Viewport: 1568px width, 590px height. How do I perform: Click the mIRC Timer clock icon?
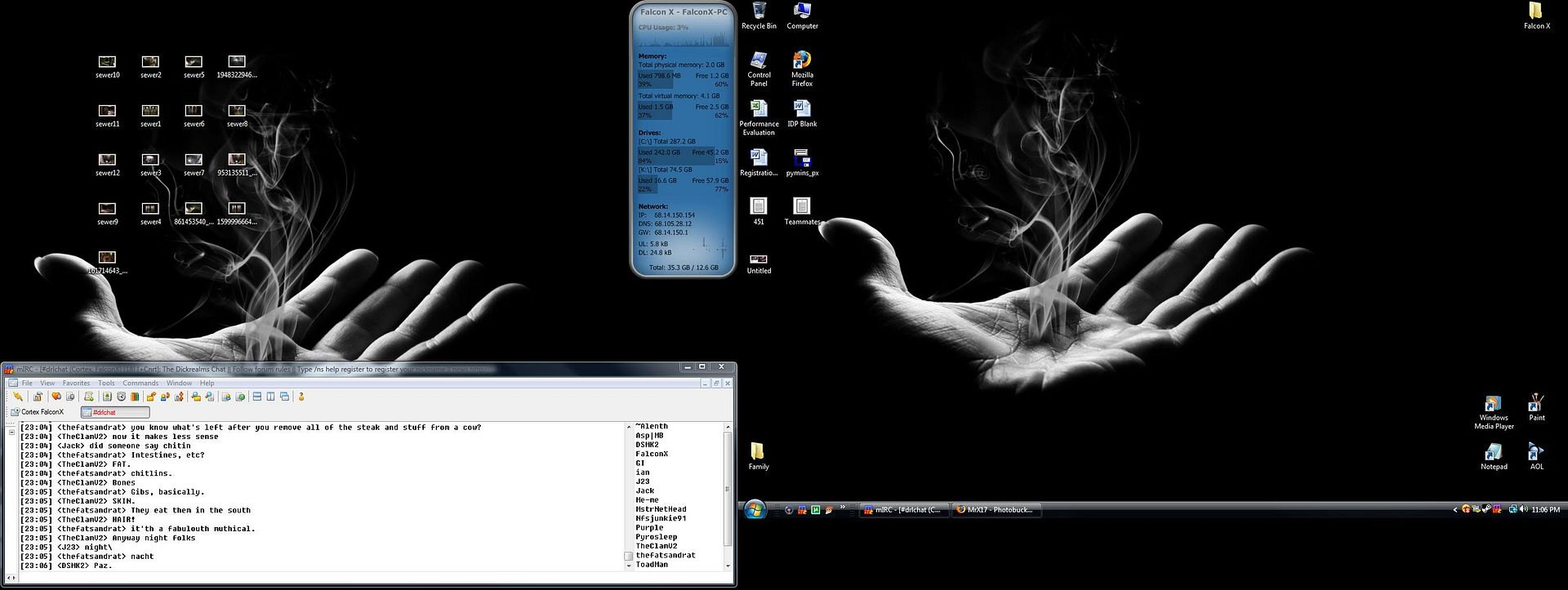121,397
